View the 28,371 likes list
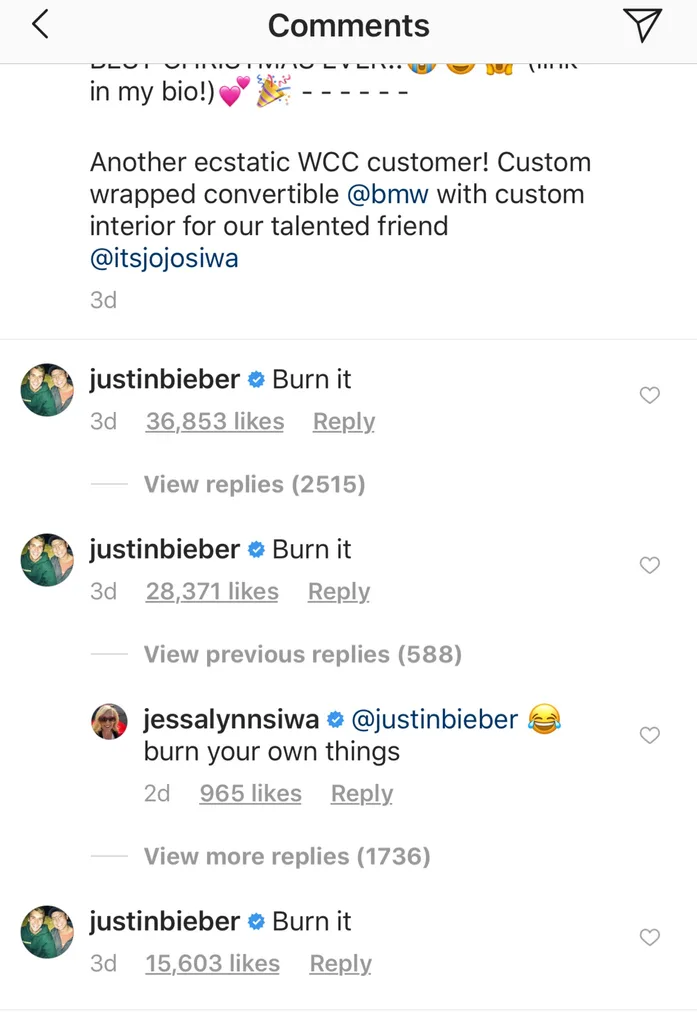697x1023 pixels. (x=212, y=591)
